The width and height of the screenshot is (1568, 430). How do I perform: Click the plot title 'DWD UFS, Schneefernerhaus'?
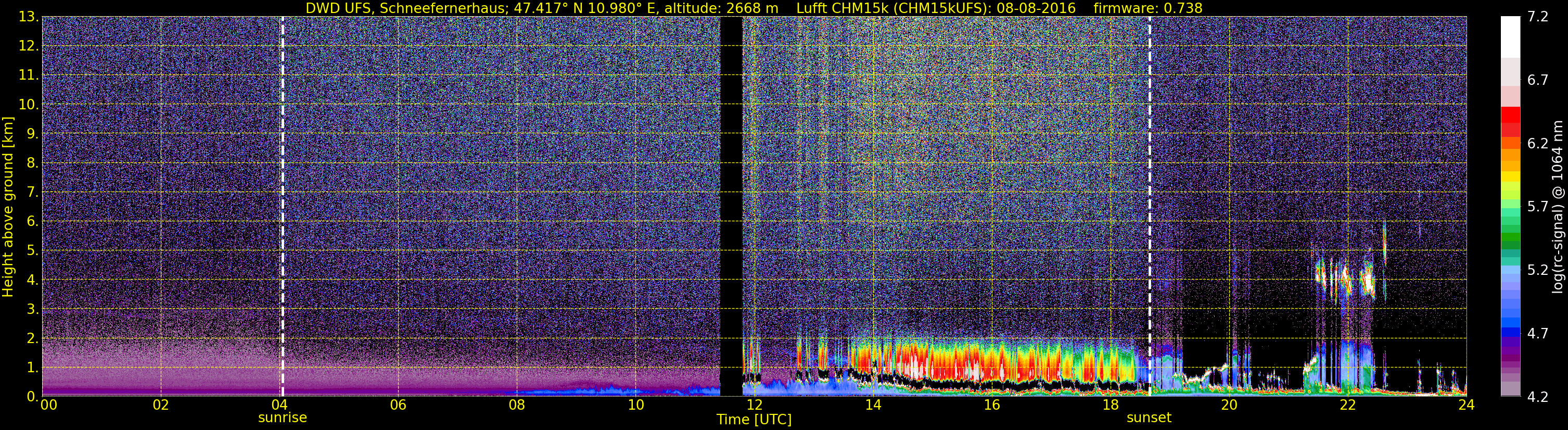pos(406,8)
